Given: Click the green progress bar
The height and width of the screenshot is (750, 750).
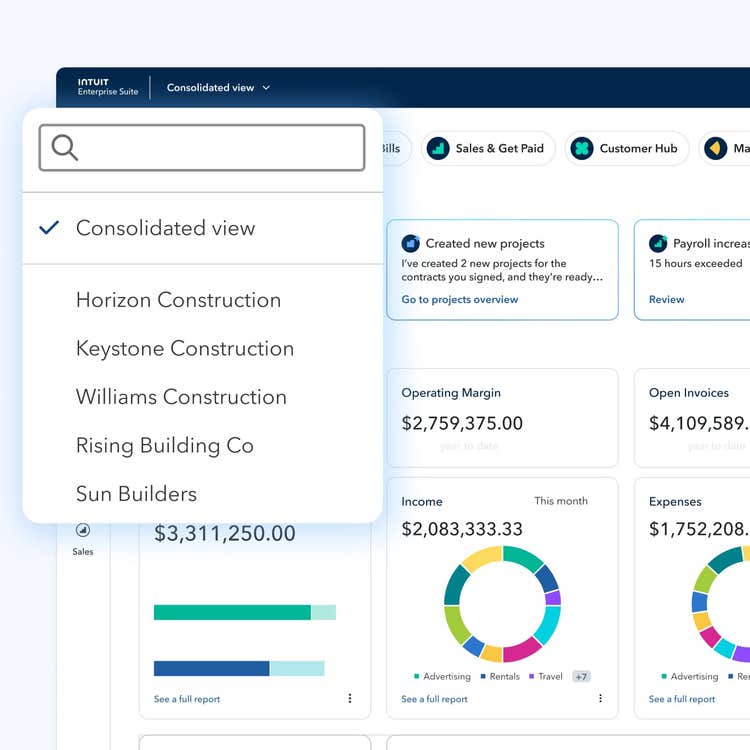Looking at the screenshot, I should [232, 612].
